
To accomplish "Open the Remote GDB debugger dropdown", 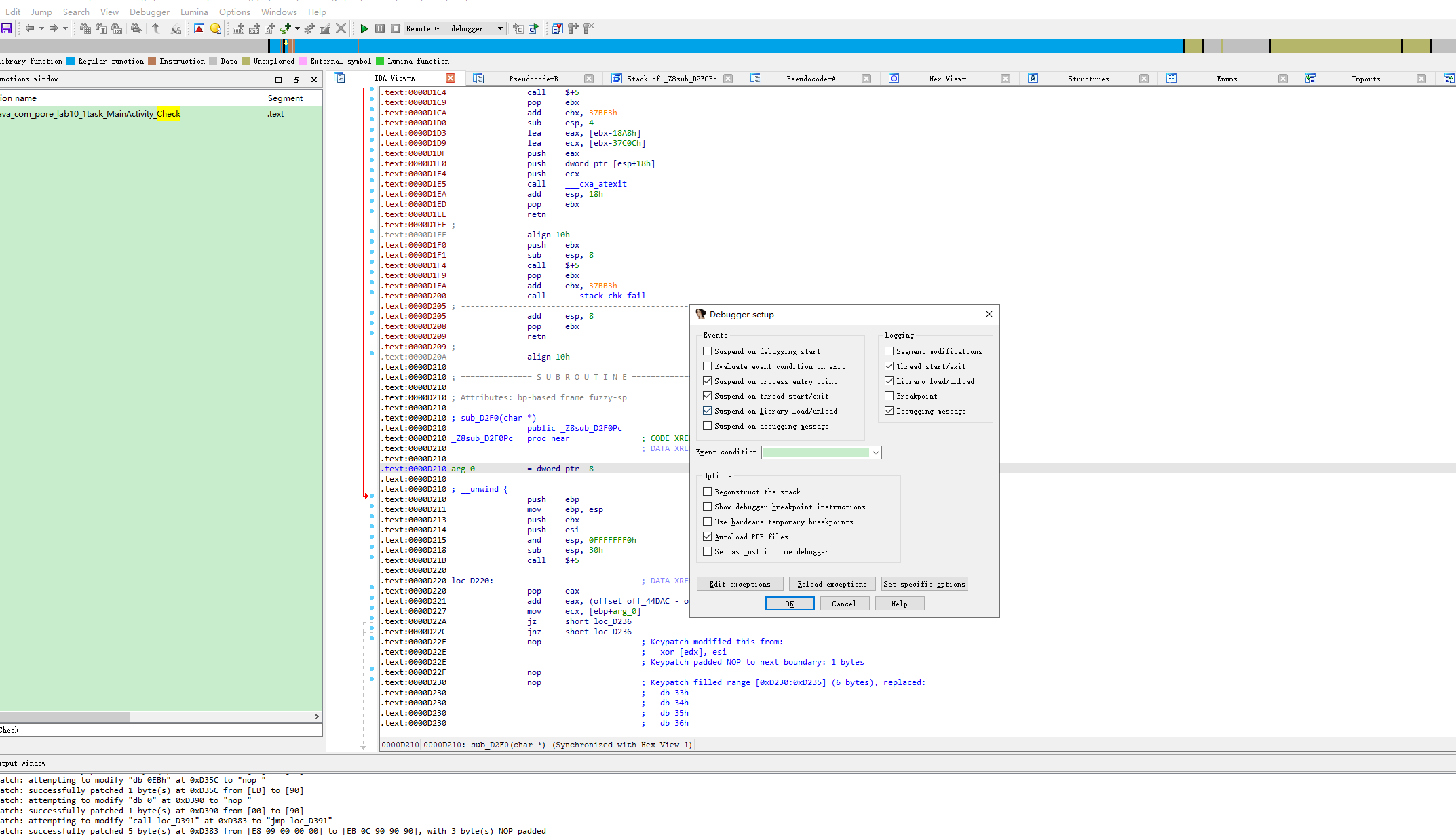I will point(500,28).
